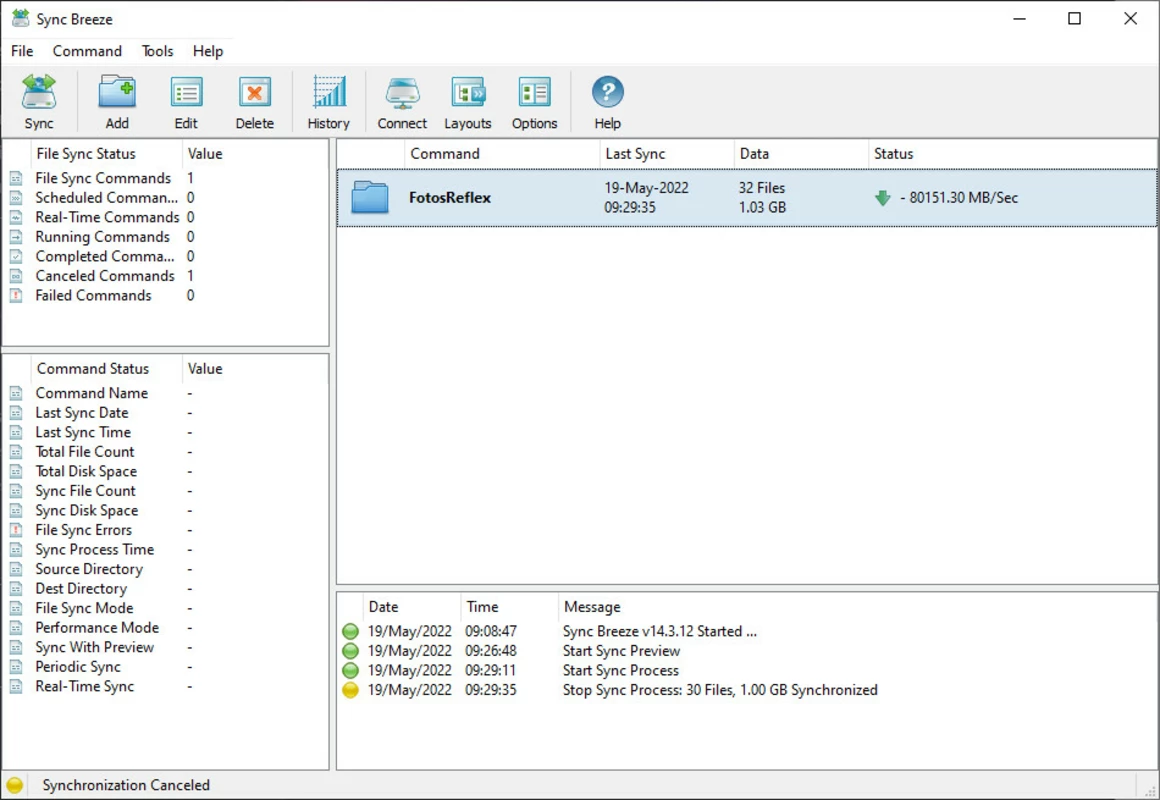
Task: Click the Stop Sync Process log message
Action: tap(721, 690)
